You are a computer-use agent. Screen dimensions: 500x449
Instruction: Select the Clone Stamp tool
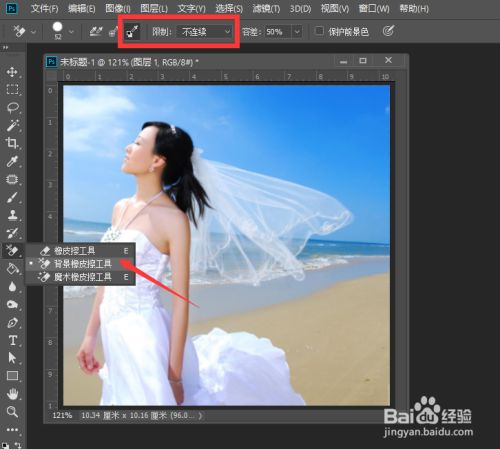12,215
